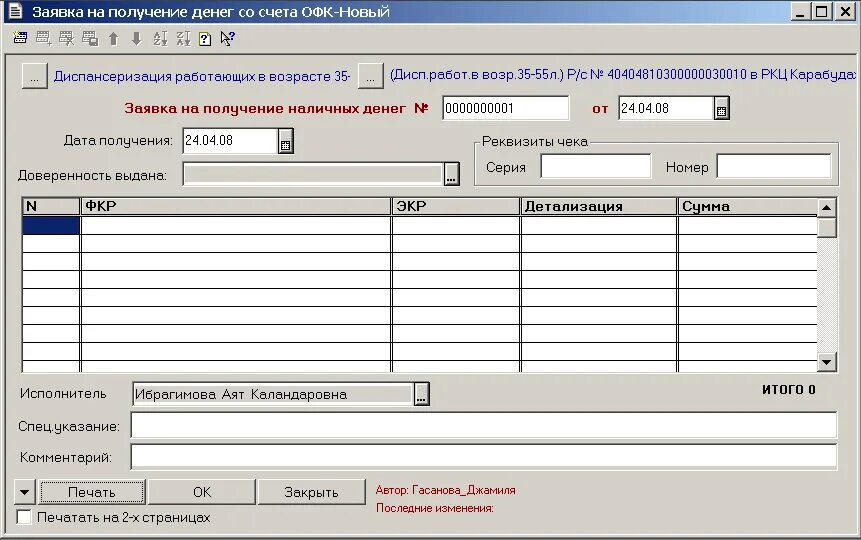Activate the What's This help cursor icon
Image resolution: width=861 pixels, height=540 pixels.
[x=227, y=38]
